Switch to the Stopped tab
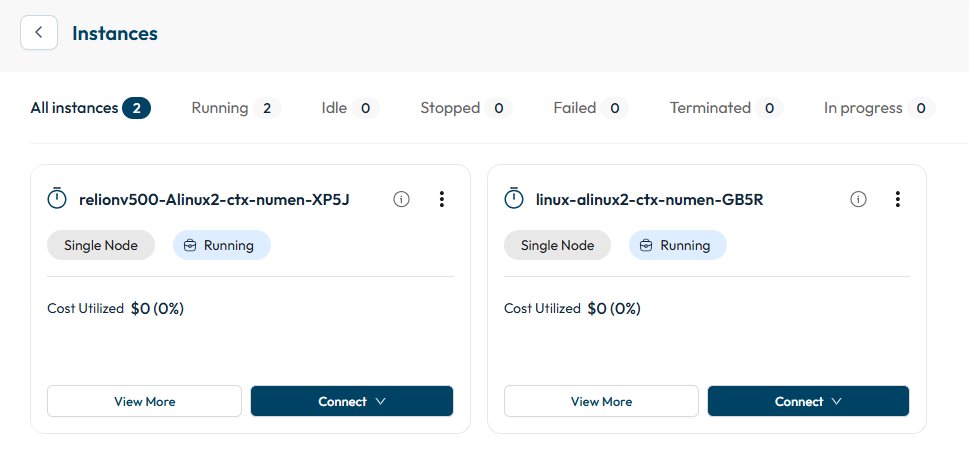Viewport: 969px width, 454px height. coord(466,108)
